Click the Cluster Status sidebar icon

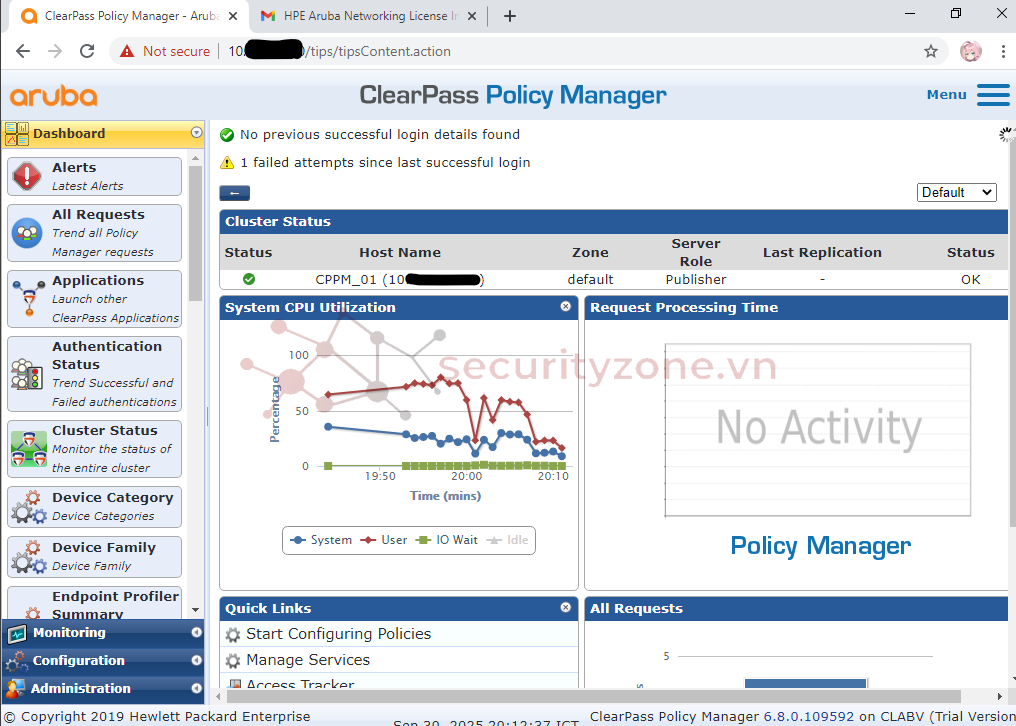[27, 449]
